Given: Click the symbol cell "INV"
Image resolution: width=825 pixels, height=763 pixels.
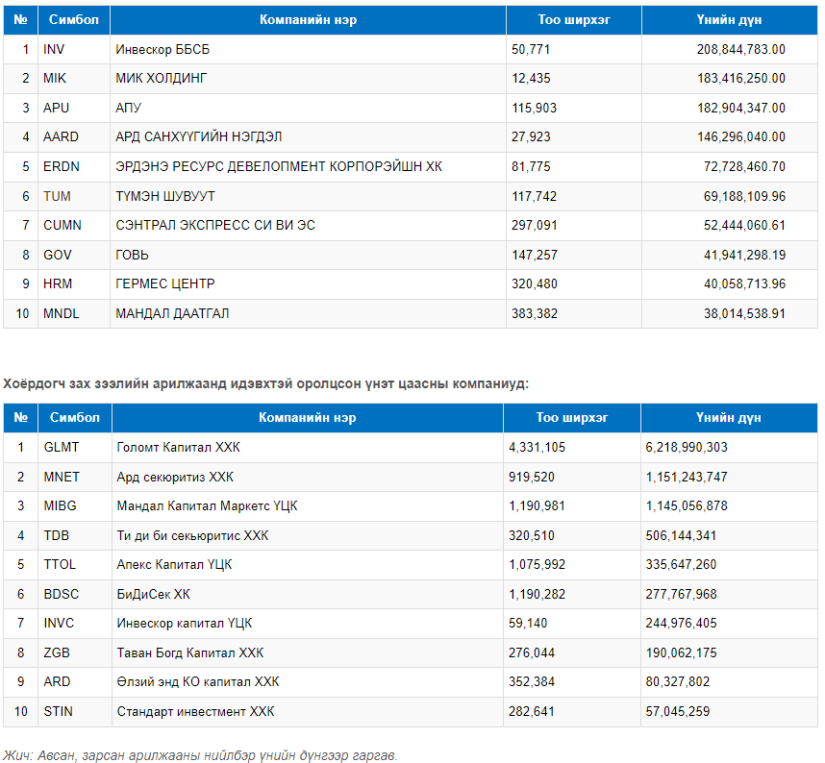Looking at the screenshot, I should (54, 49).
